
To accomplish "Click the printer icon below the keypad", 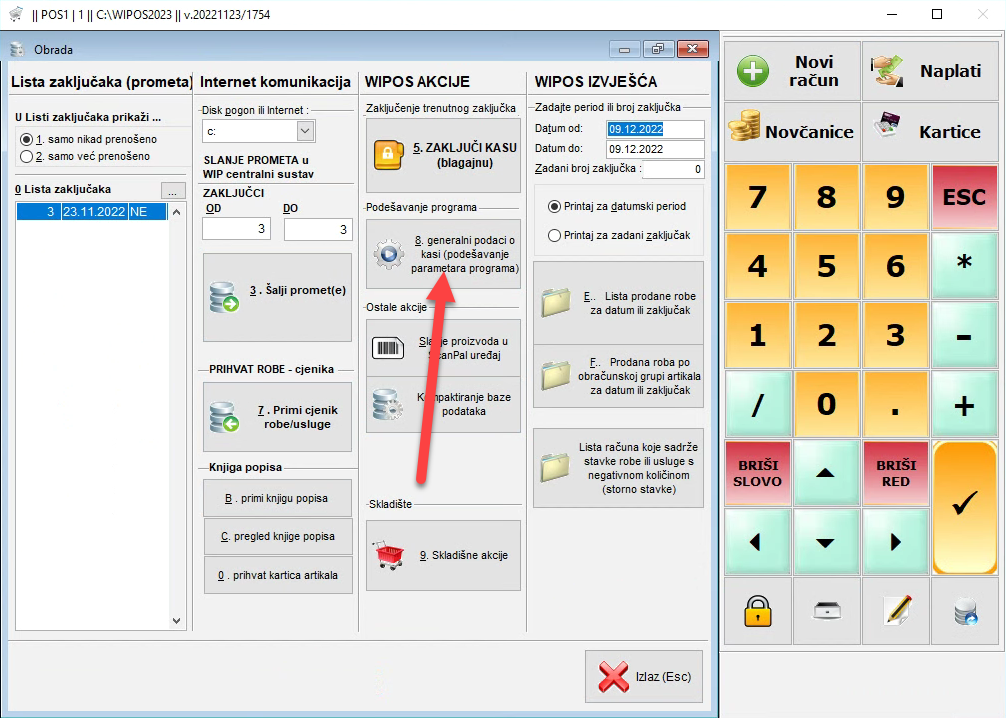I will pyautogui.click(x=826, y=611).
